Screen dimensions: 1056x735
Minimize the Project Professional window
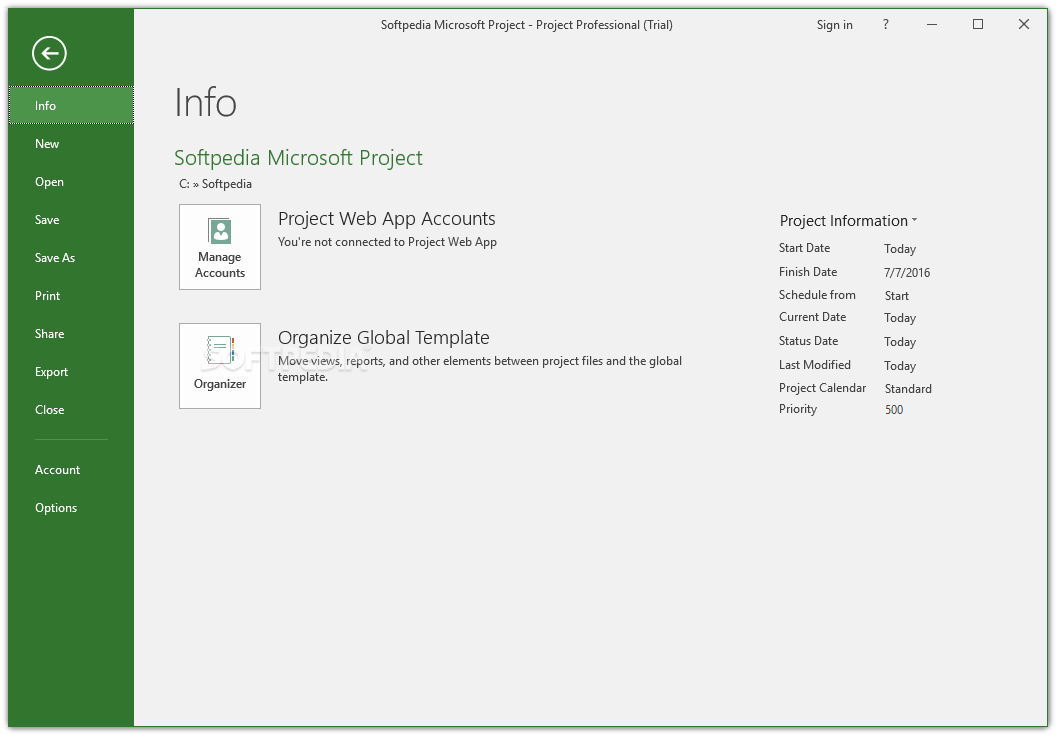932,25
